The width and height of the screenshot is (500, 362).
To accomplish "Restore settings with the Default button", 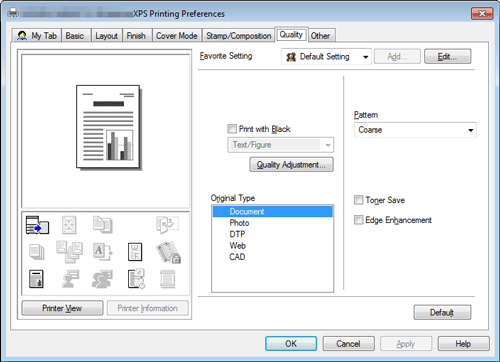I will click(442, 312).
